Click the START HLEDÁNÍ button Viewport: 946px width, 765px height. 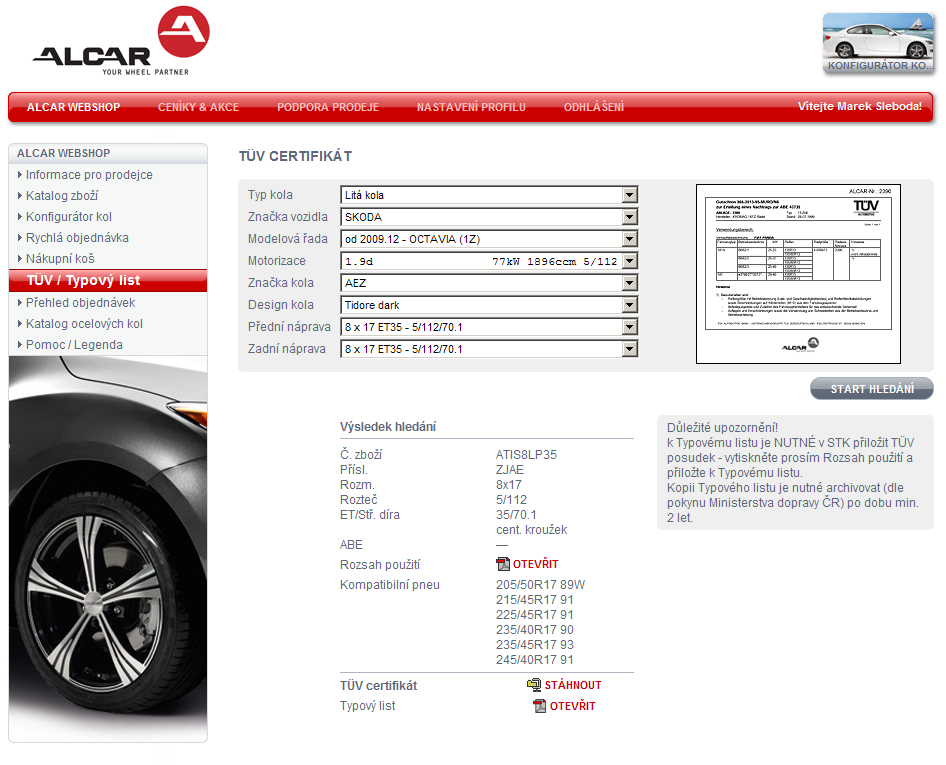[872, 389]
